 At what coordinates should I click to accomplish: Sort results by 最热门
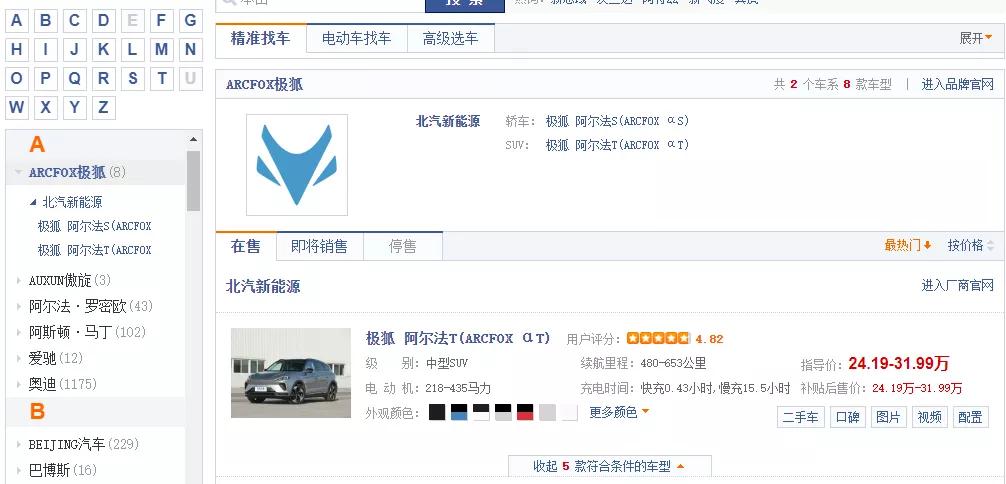click(908, 245)
